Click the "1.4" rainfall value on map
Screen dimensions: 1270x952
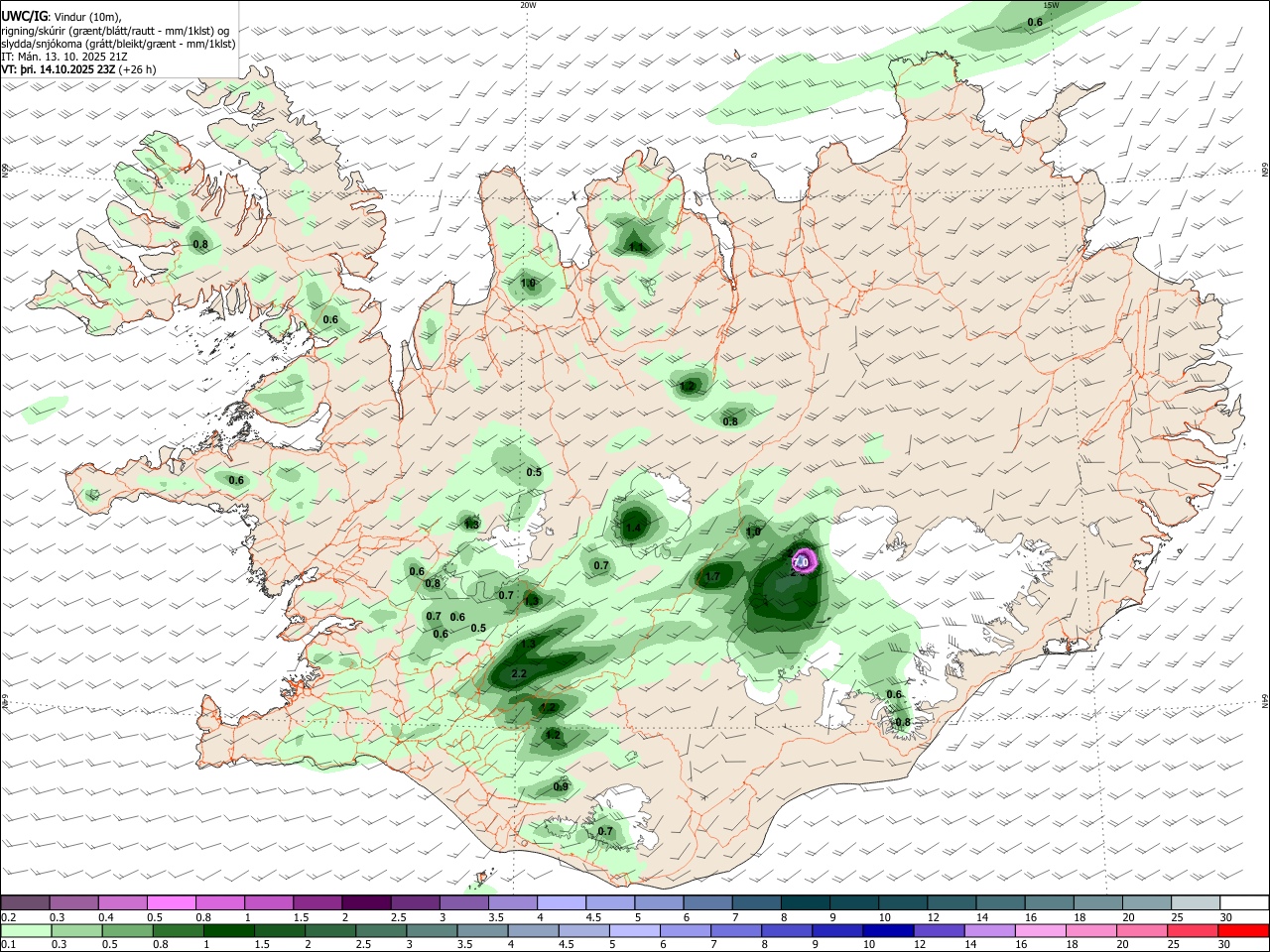(633, 528)
